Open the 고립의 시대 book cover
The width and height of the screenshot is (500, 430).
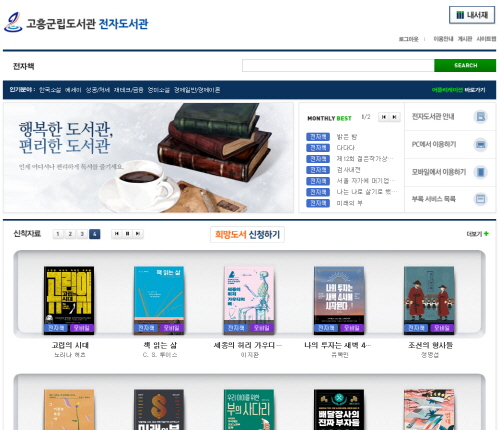coord(69,300)
